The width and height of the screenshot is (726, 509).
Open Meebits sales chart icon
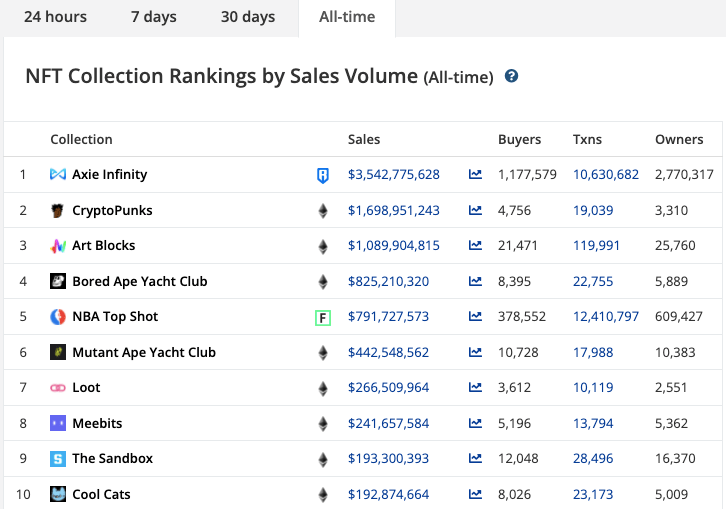(475, 423)
